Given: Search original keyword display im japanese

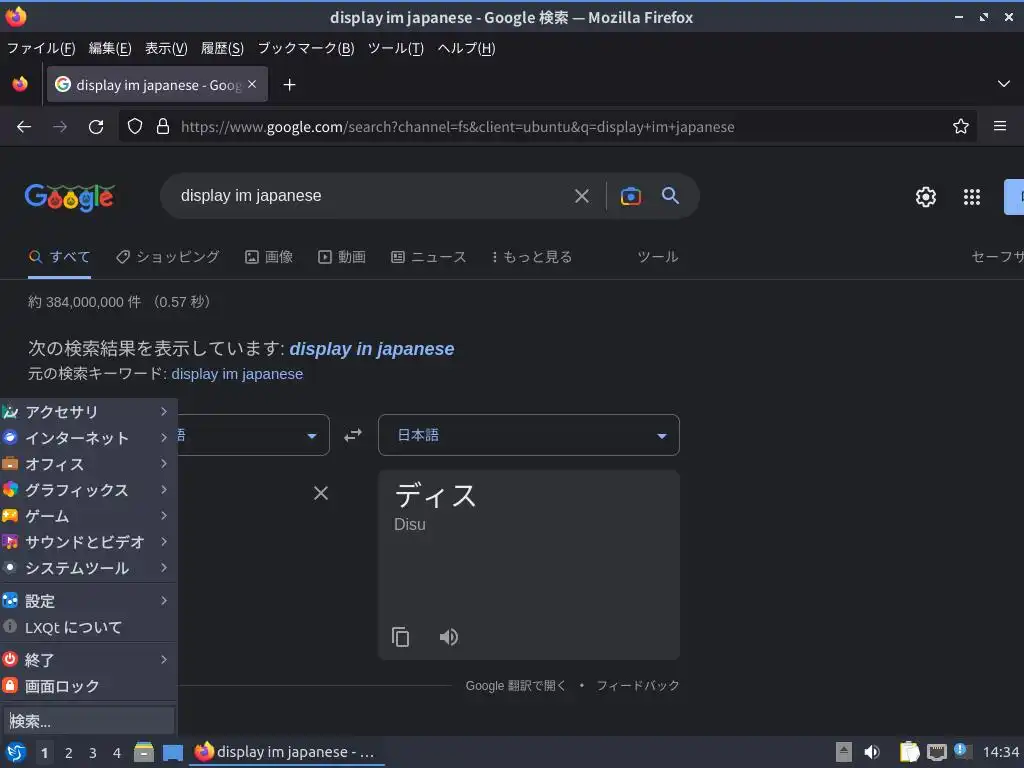Looking at the screenshot, I should pyautogui.click(x=237, y=374).
